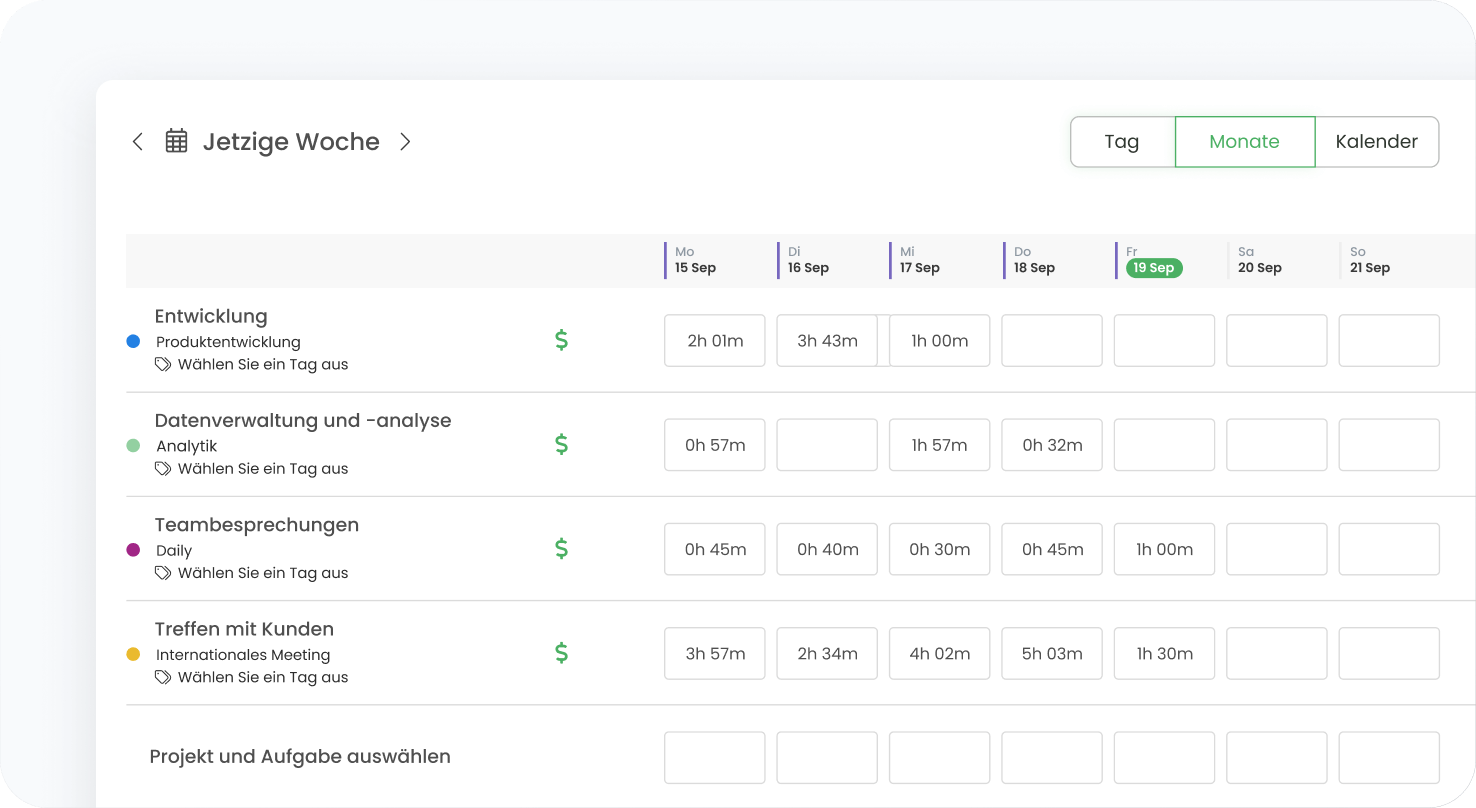
Task: Toggle billable dollar icon for Treffen mit Kunden
Action: point(561,653)
